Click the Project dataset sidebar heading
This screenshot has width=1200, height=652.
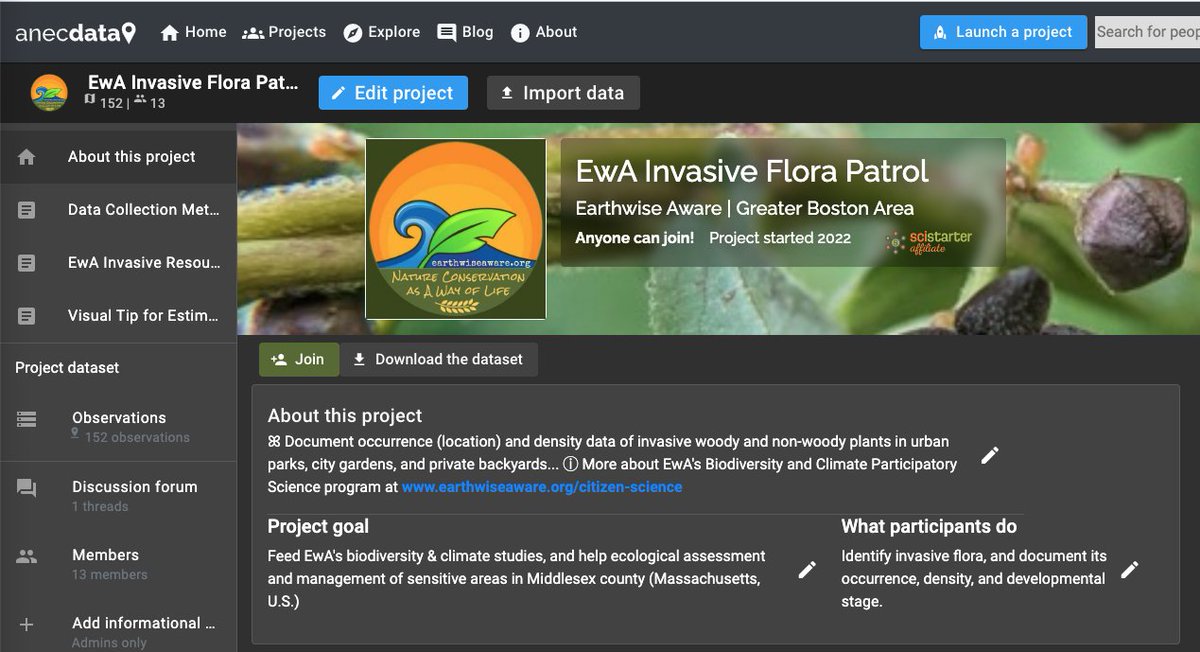[x=67, y=368]
